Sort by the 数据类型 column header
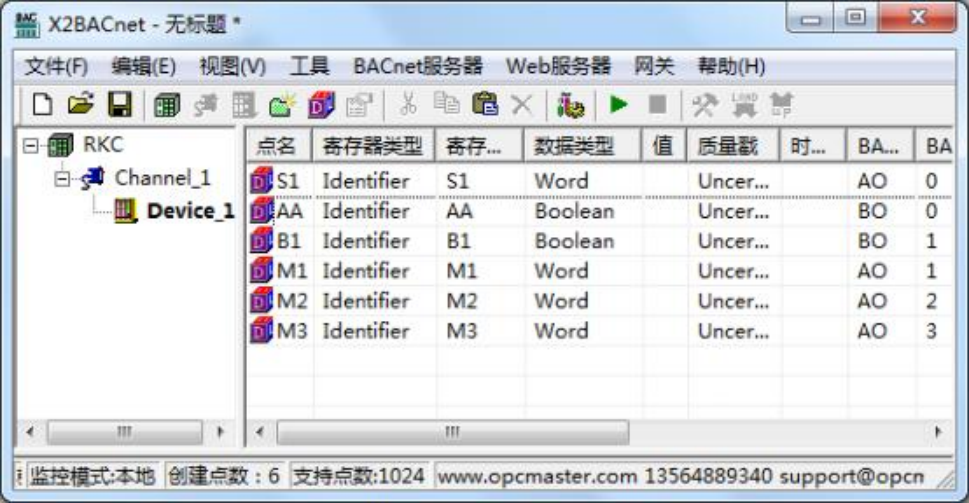 [583, 146]
